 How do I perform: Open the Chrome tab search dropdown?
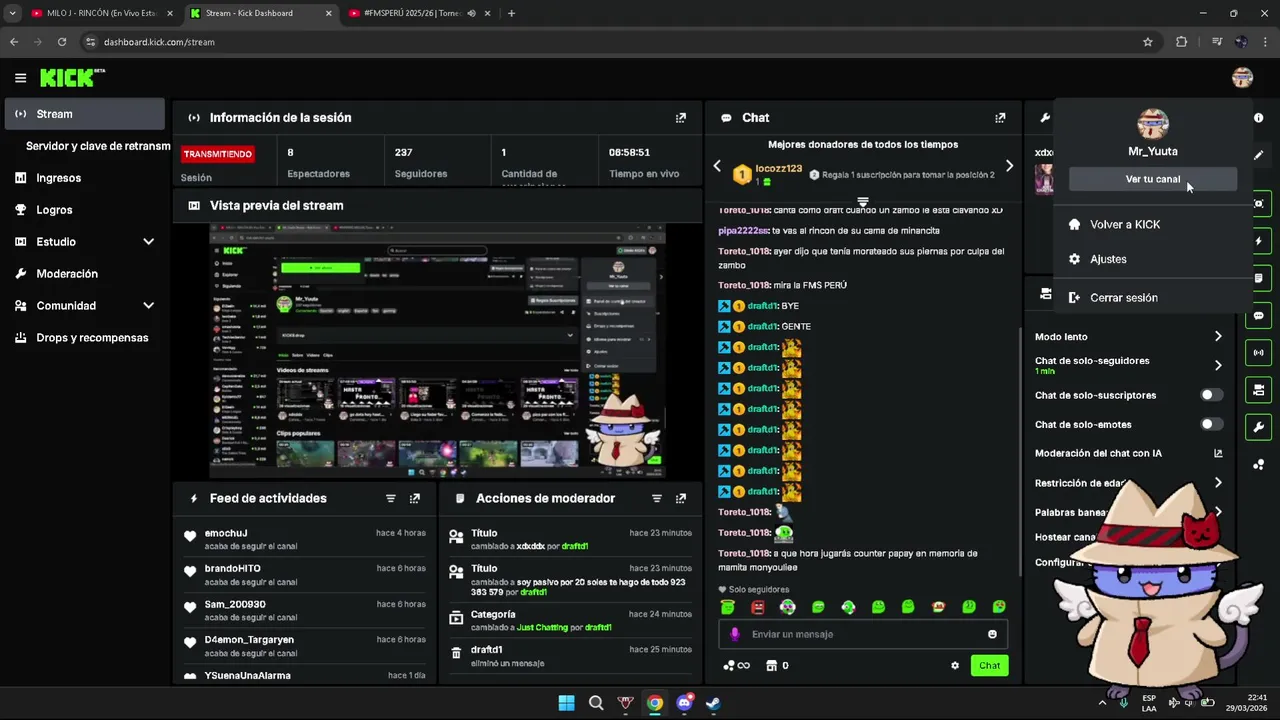coord(13,13)
